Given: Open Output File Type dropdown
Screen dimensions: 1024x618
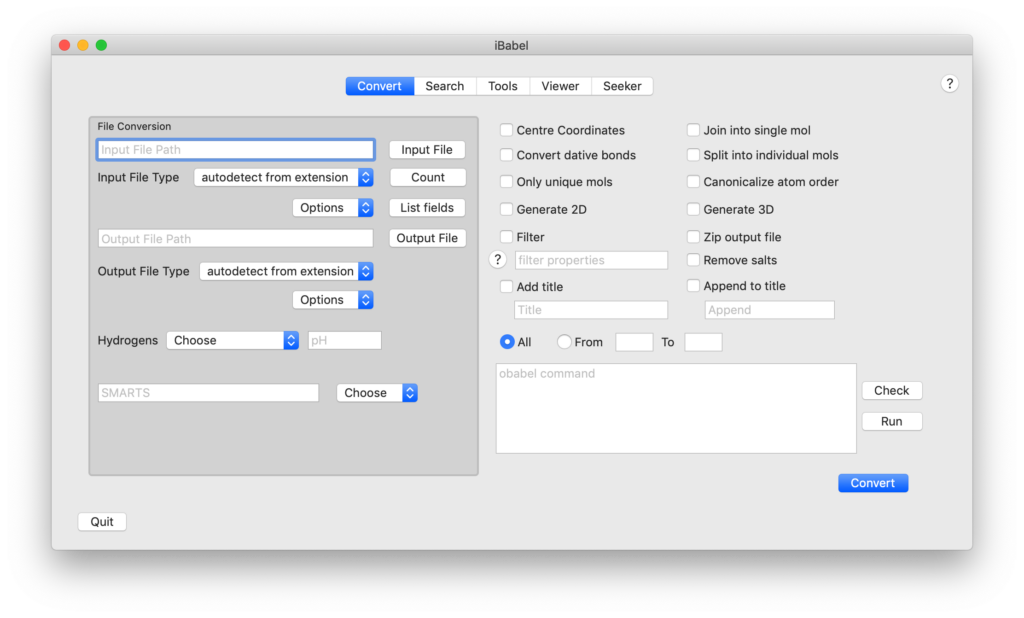Looking at the screenshot, I should (x=286, y=271).
